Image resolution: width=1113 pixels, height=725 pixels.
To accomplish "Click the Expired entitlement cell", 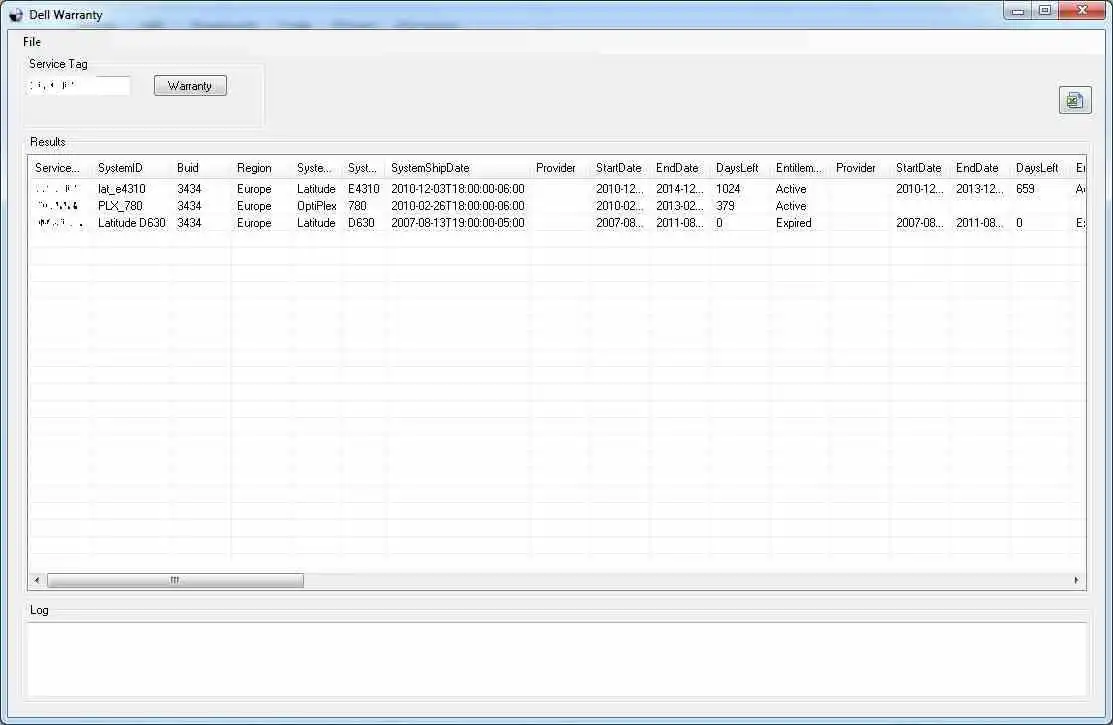I will click(794, 223).
